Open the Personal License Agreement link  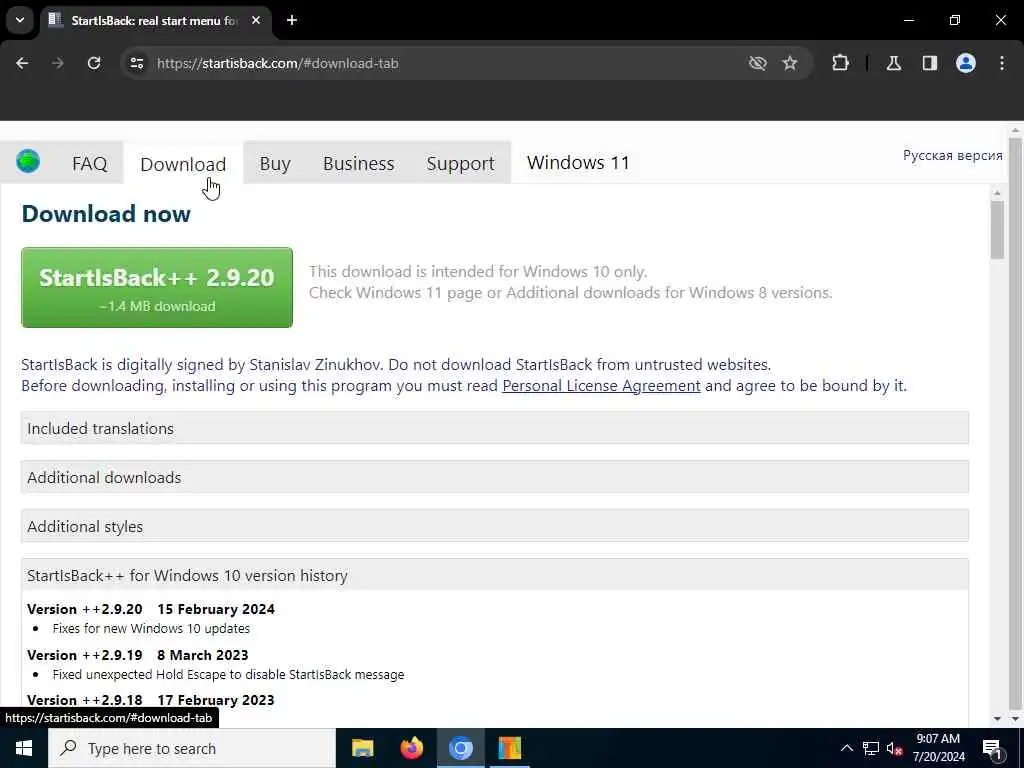601,386
